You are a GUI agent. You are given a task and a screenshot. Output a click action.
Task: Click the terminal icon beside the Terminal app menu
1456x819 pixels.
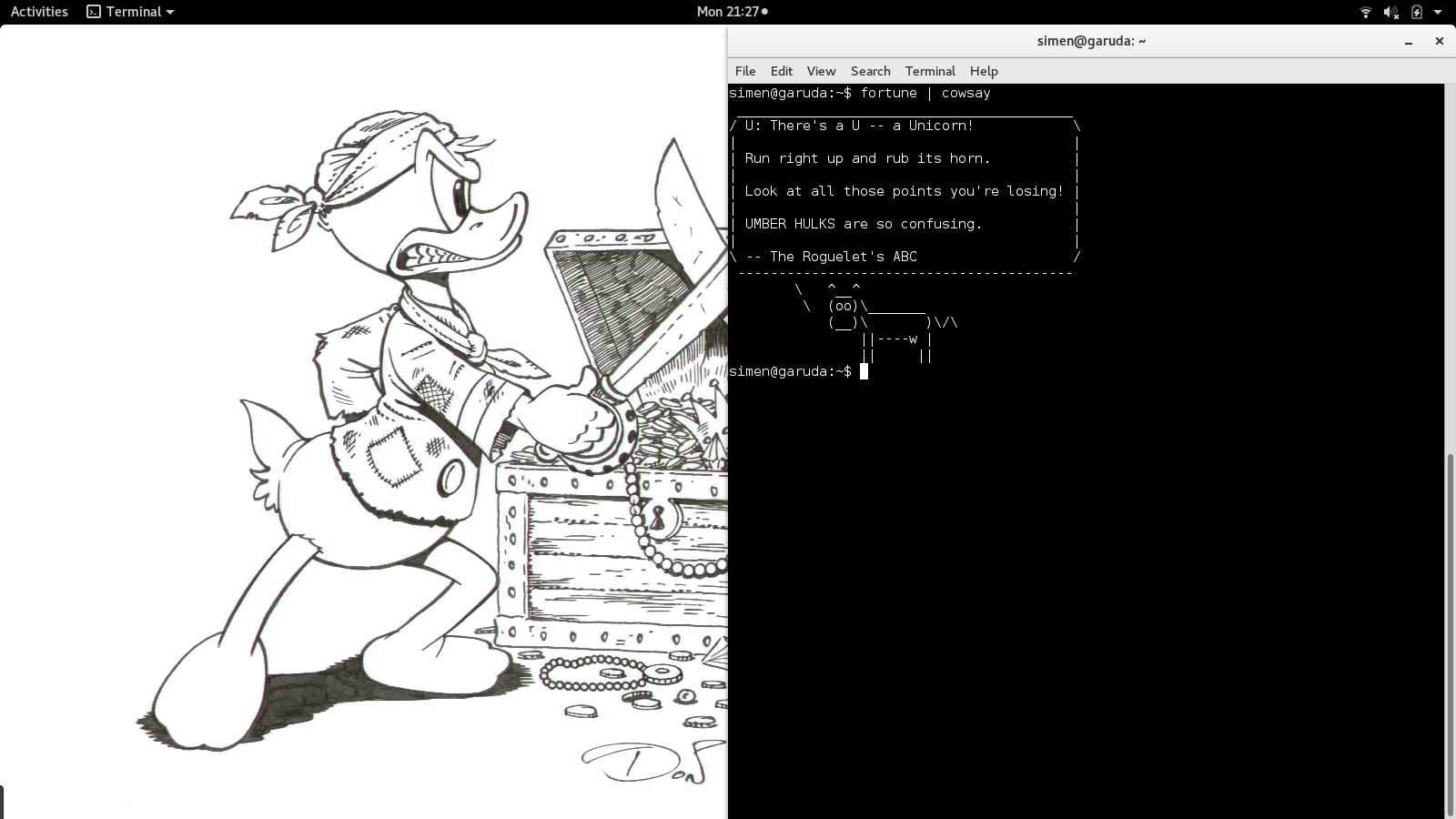93,12
